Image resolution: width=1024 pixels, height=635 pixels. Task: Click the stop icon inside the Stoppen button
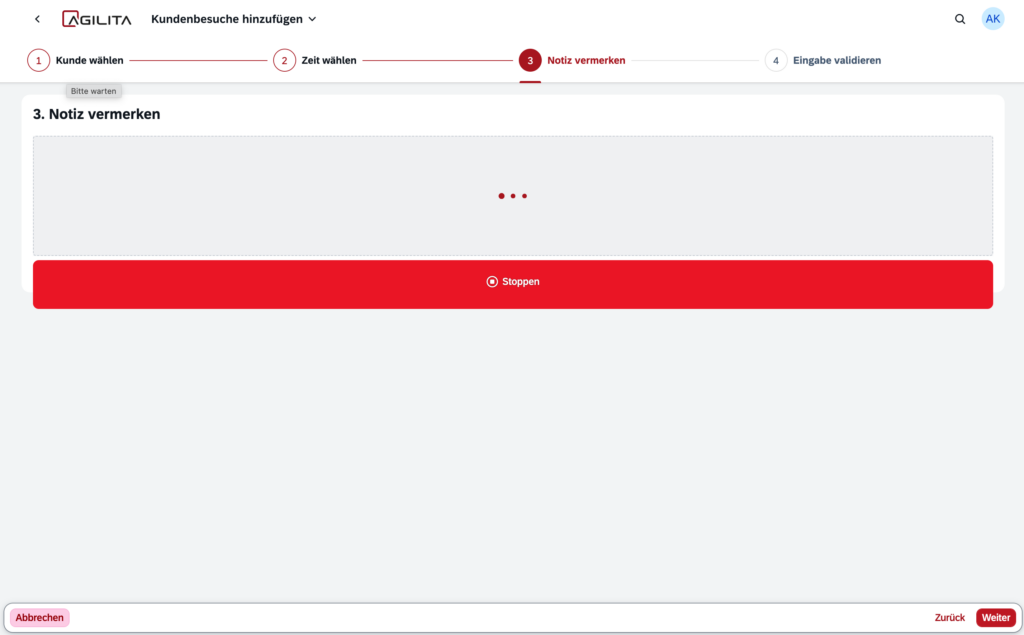click(492, 282)
